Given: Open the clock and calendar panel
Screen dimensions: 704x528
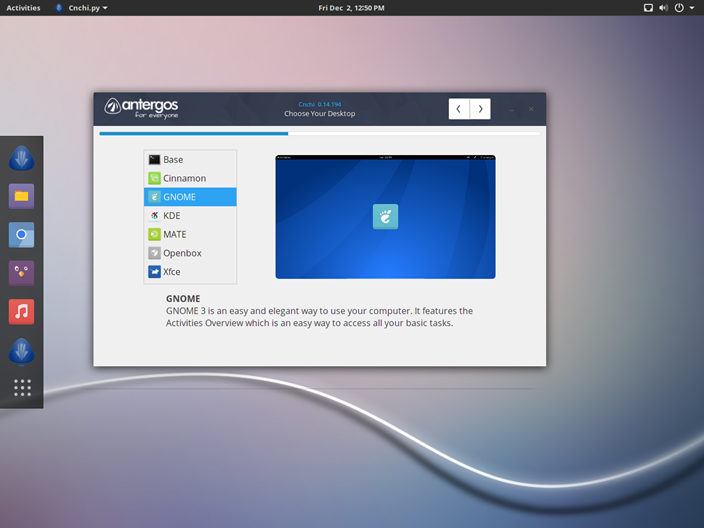Looking at the screenshot, I should [352, 8].
